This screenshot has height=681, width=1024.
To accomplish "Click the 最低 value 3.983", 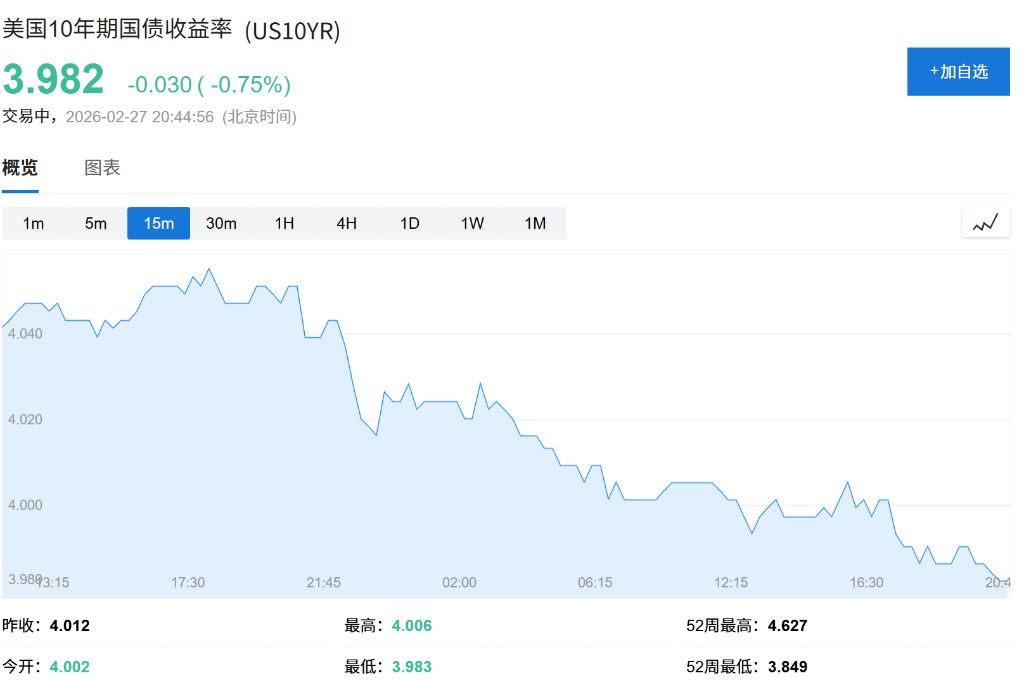I will (x=411, y=666).
